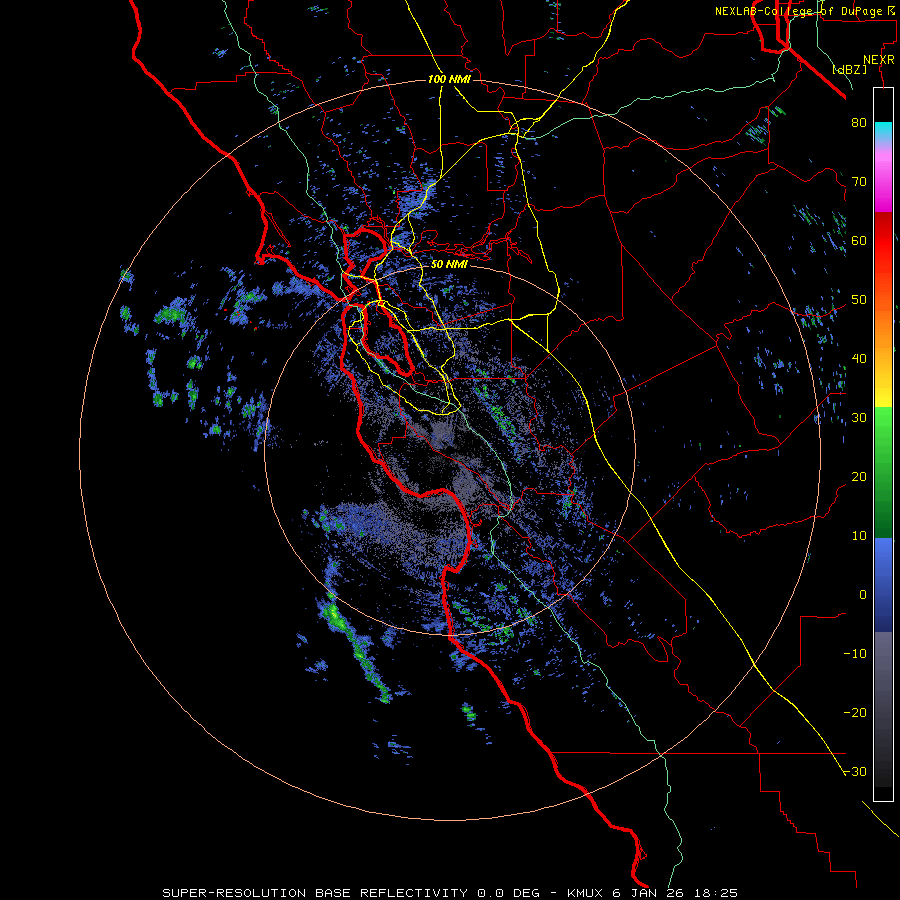Click the KMUX station identifier in the caption
The width and height of the screenshot is (900, 900).
[587, 893]
